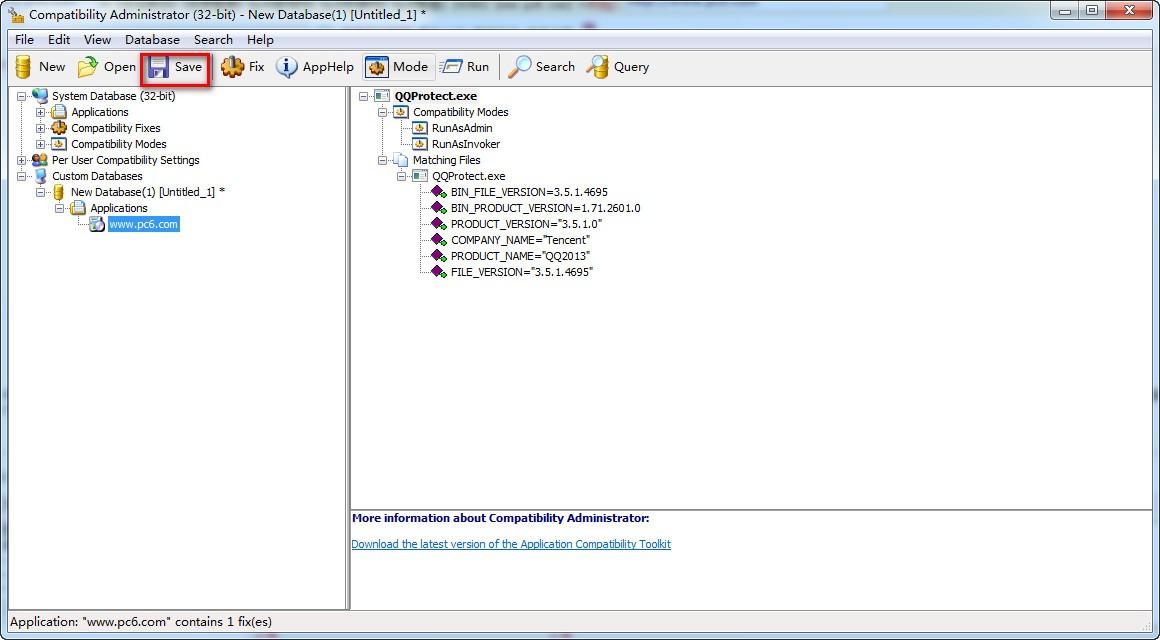Click the New database toolbar icon
Image resolution: width=1160 pixels, height=640 pixels.
click(x=24, y=67)
